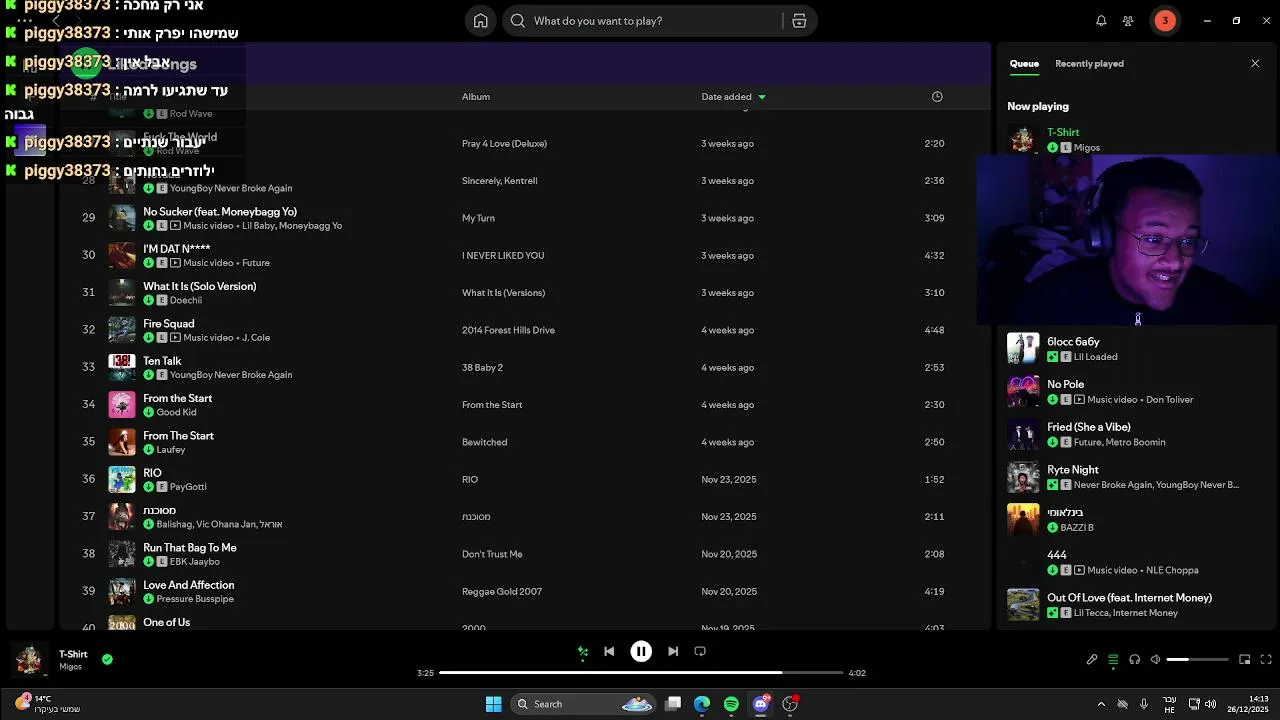1280x720 pixels.
Task: Open the miniplayer
Action: point(1245,660)
